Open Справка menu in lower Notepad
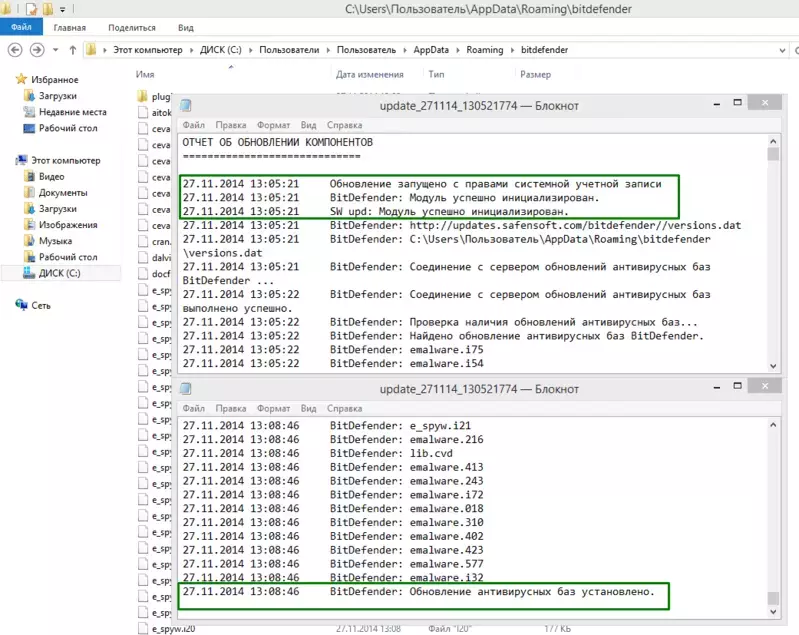The width and height of the screenshot is (799, 635). [344, 408]
